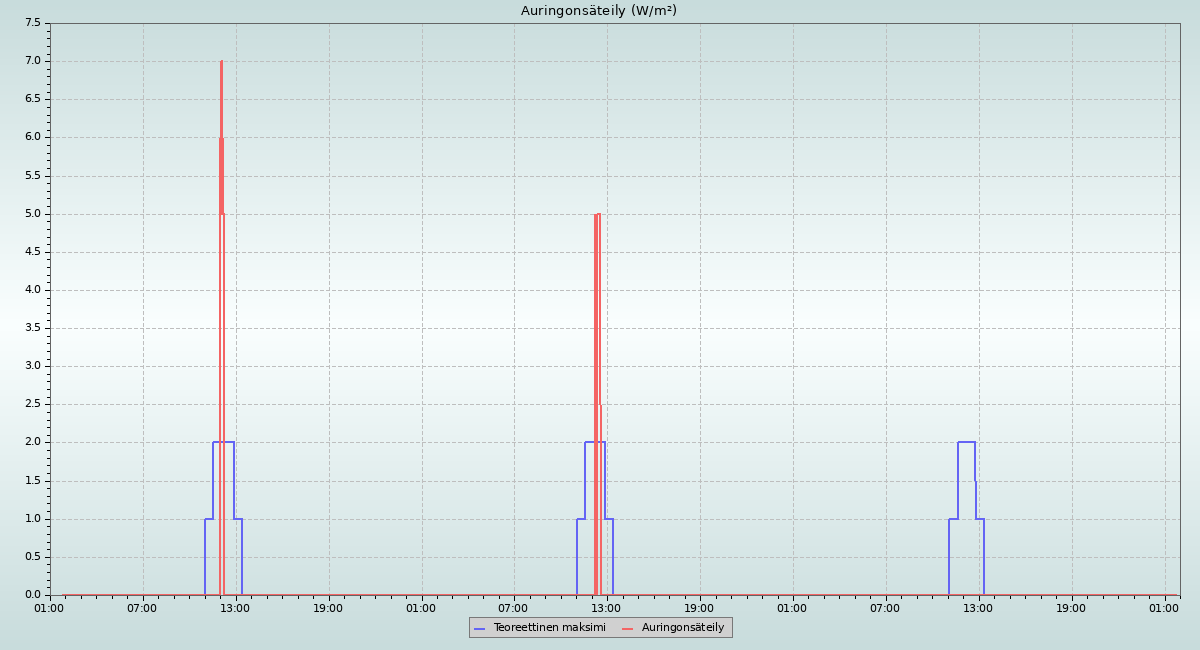Click the leftmost 01:00 time label
Screen dimensions: 1200x650
coord(50,608)
